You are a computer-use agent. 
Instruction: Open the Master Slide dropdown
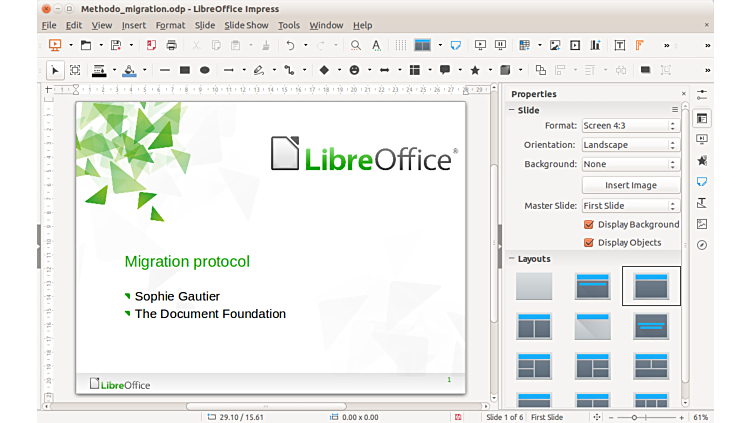pos(630,206)
